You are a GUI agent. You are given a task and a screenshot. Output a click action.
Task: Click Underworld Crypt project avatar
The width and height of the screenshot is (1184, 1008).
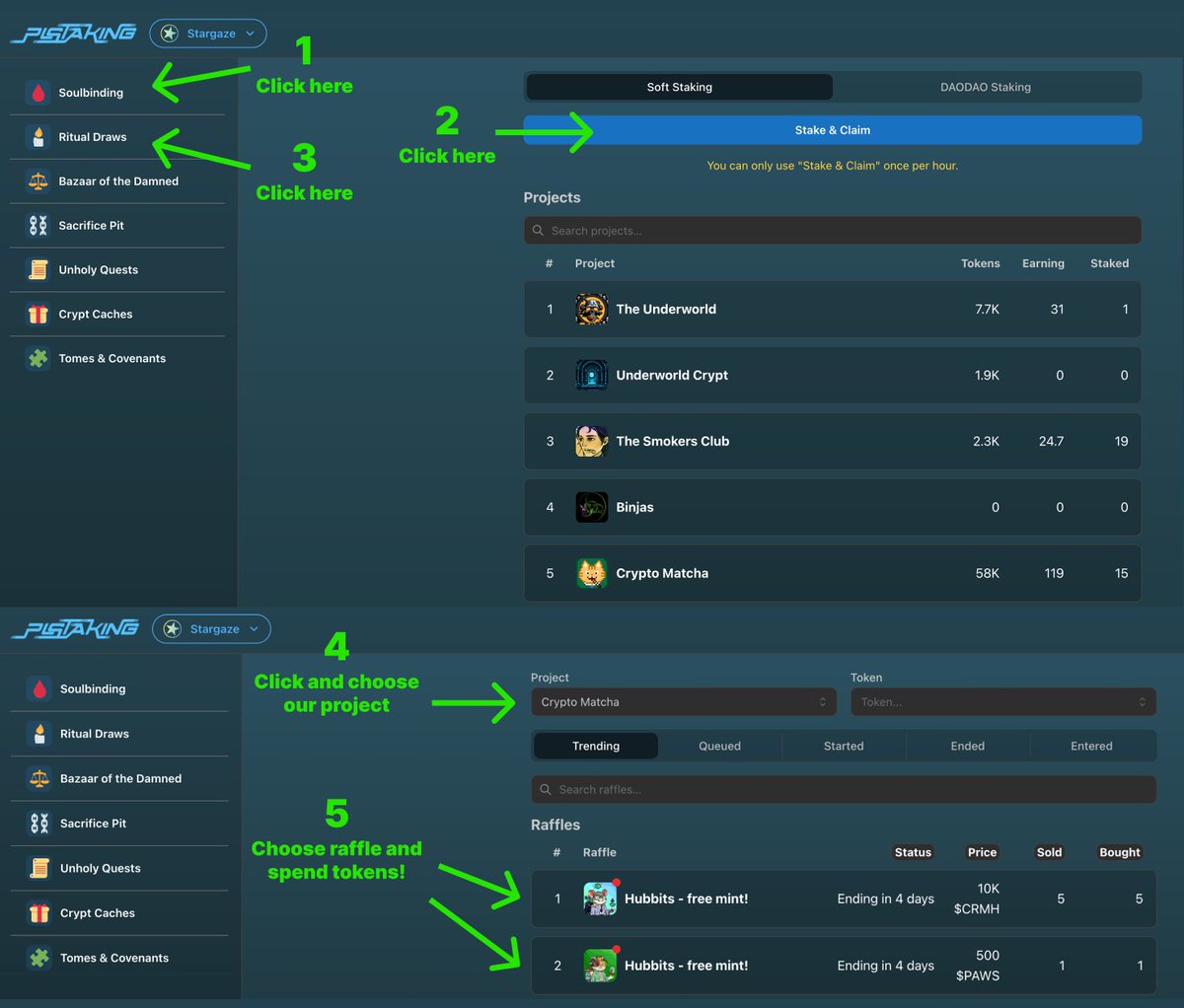592,375
